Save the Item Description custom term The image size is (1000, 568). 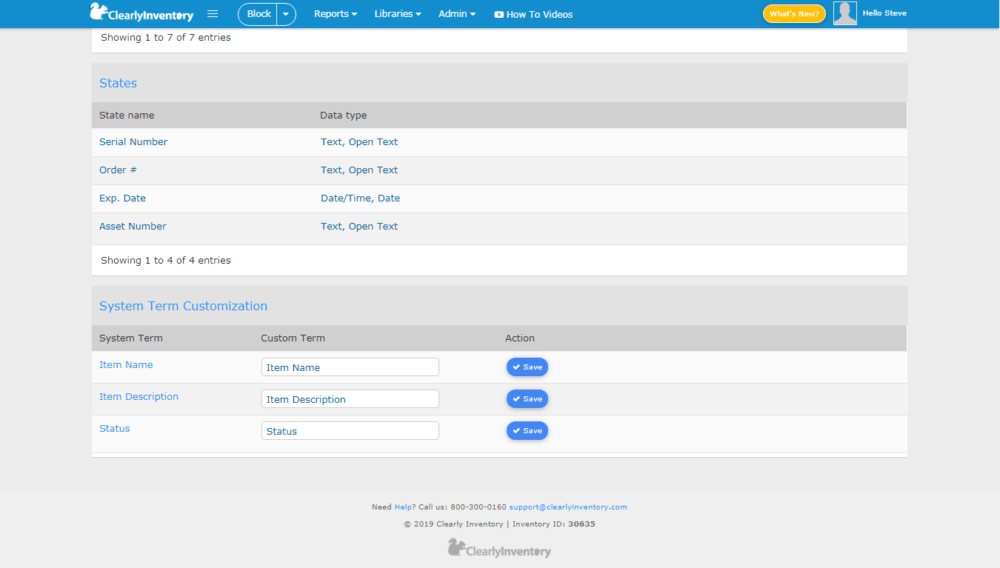[x=527, y=399]
